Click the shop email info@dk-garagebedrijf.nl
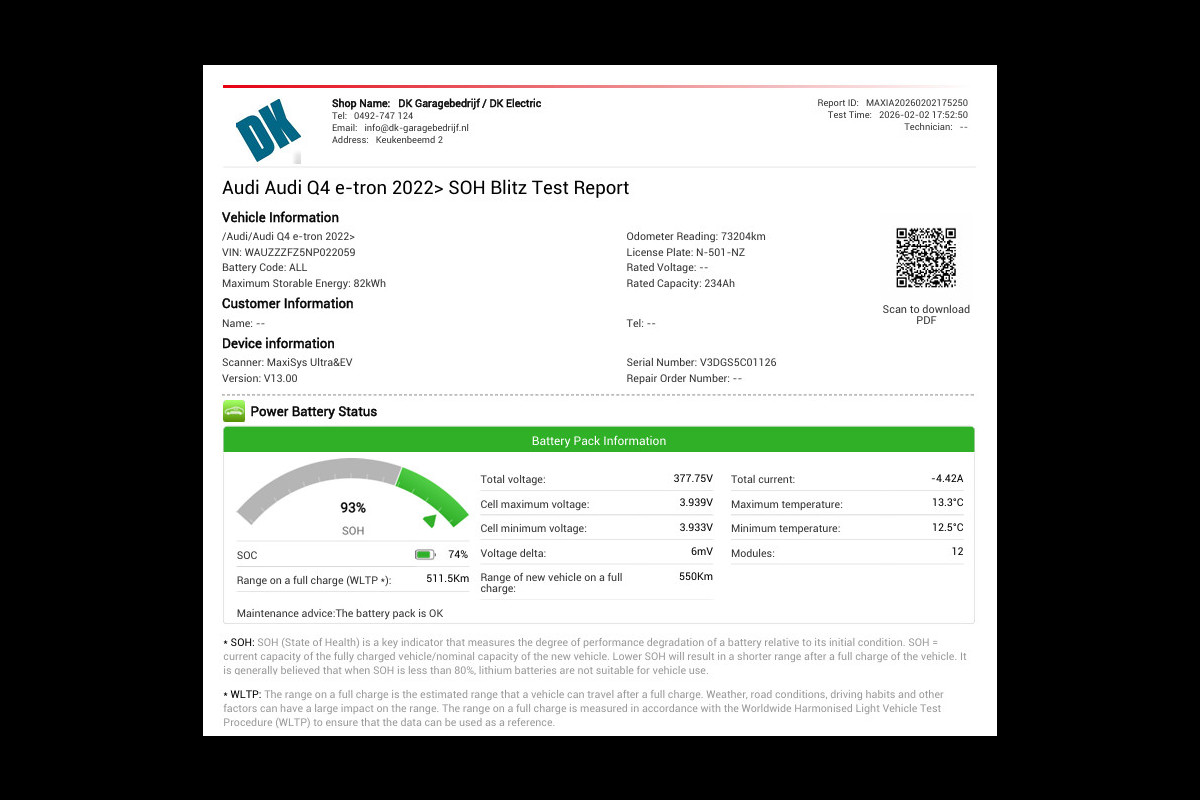The image size is (1200, 800). (416, 128)
